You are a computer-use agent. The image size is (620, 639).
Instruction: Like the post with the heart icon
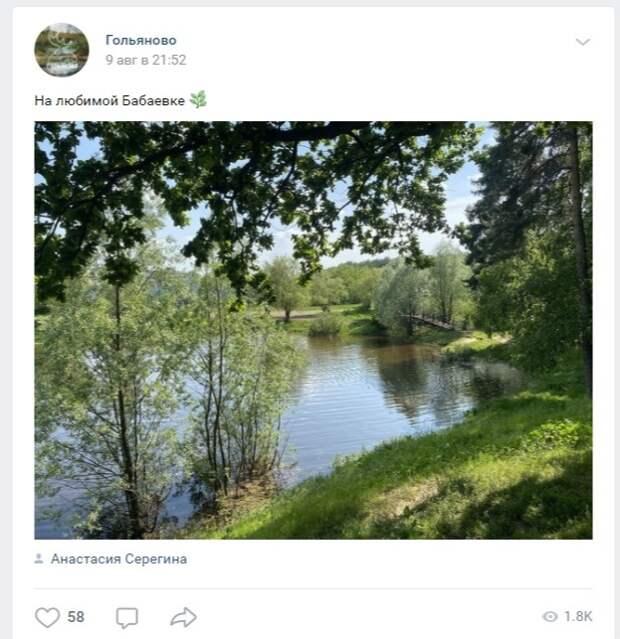point(47,617)
